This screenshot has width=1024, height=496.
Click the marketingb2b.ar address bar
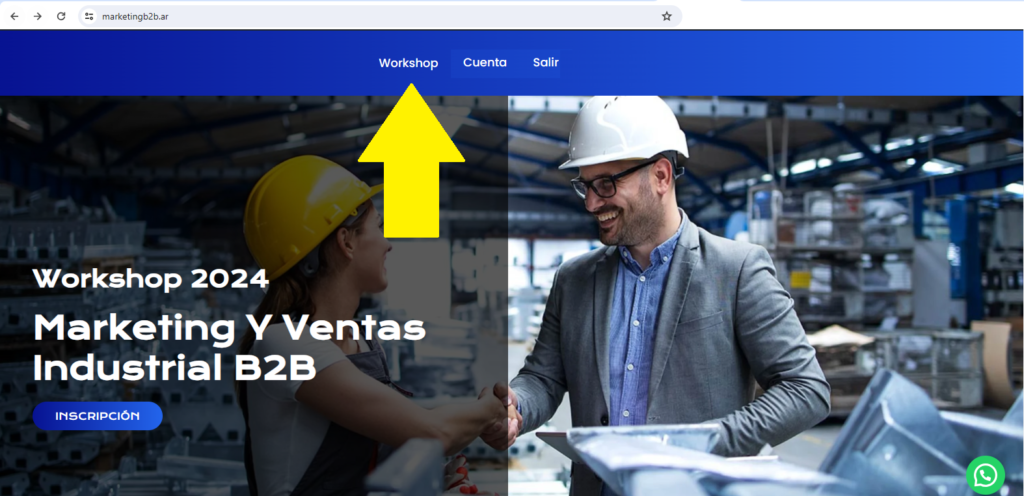coord(380,16)
